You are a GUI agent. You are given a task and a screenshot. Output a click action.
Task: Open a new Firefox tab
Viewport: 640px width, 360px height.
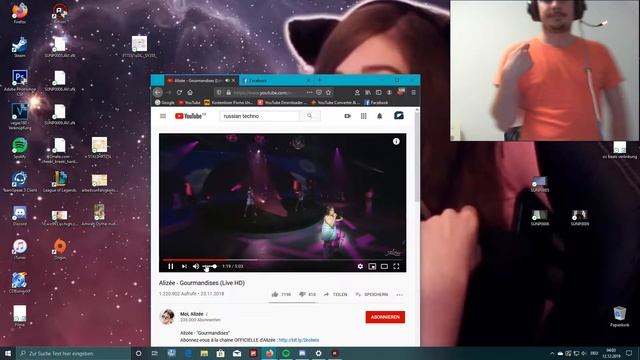(320, 80)
